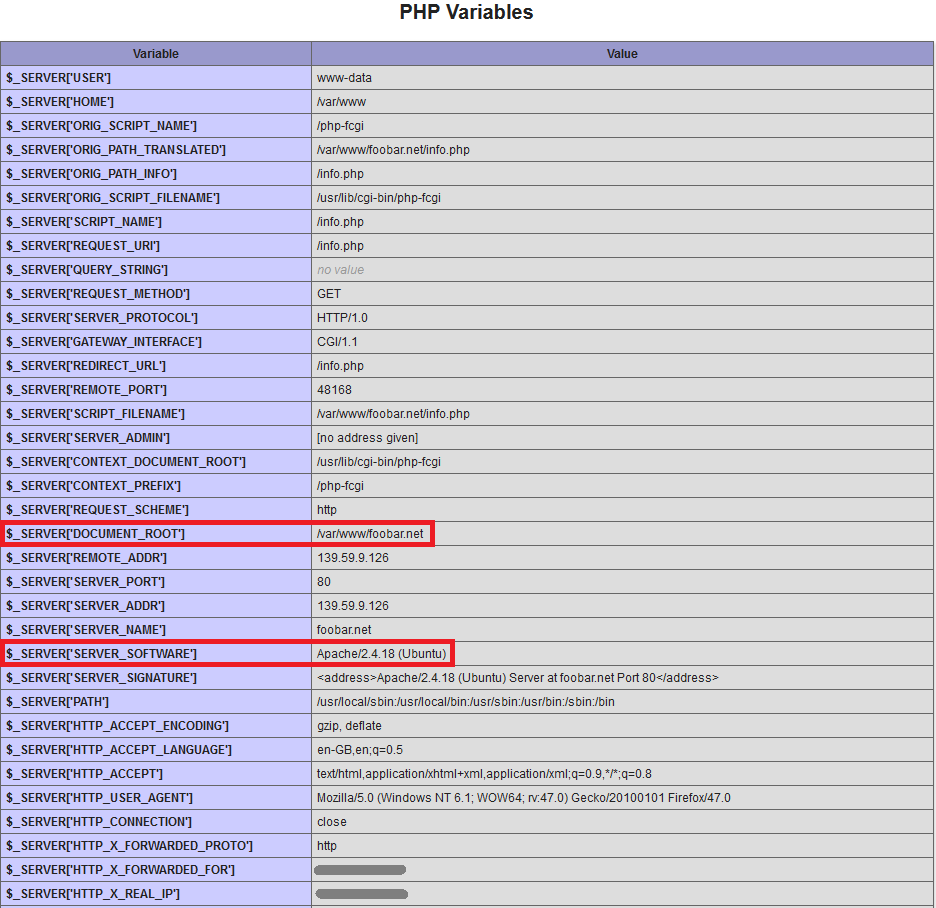The height and width of the screenshot is (908, 936).
Task: Click the HTTP_USER_AGENT variable cell
Action: pyautogui.click(x=156, y=798)
